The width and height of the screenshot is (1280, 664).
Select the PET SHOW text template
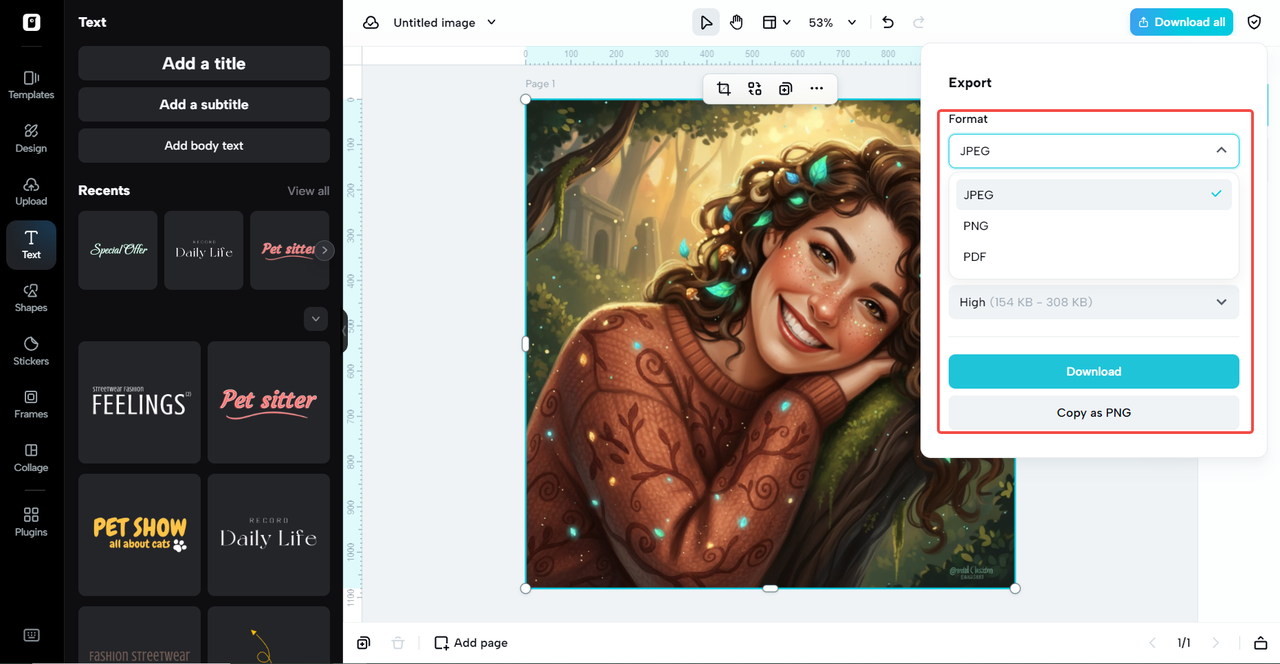point(140,534)
